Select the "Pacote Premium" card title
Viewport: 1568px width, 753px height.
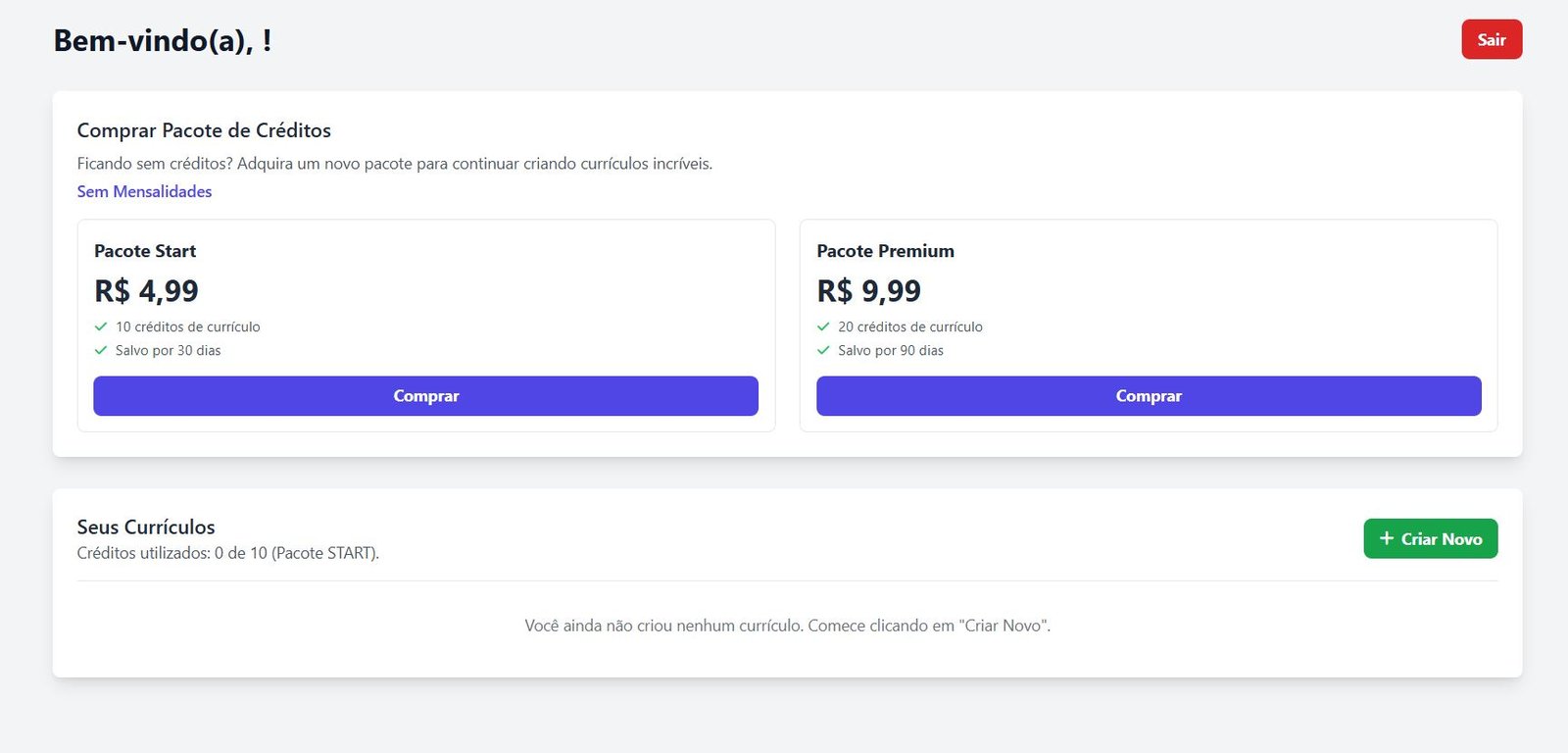point(885,251)
